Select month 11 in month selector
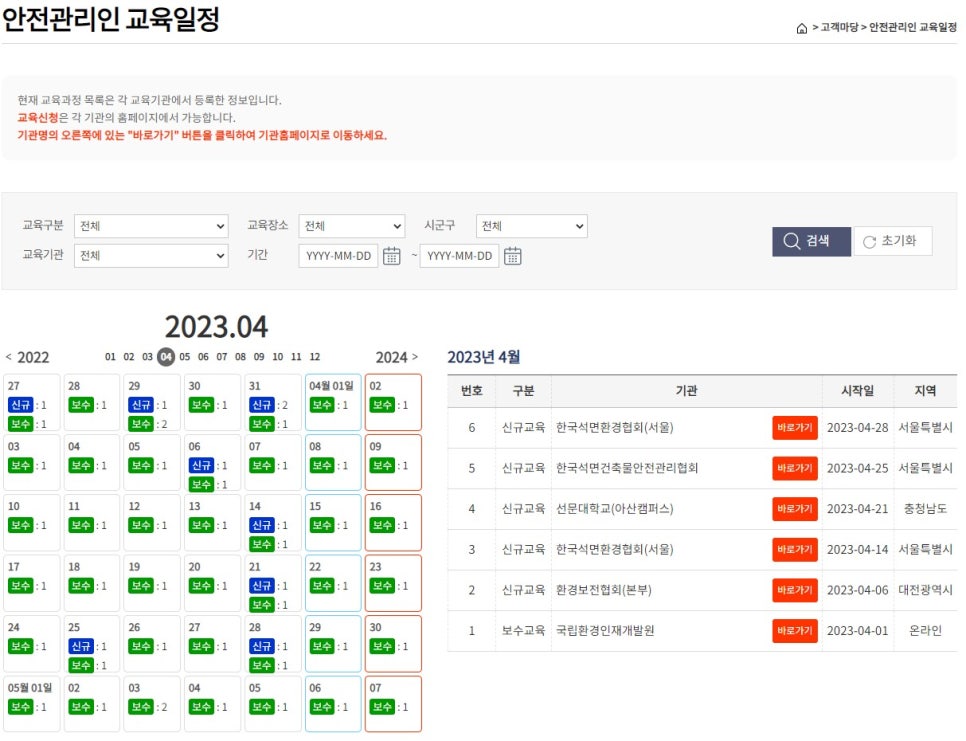This screenshot has width=966, height=741. pyautogui.click(x=296, y=357)
